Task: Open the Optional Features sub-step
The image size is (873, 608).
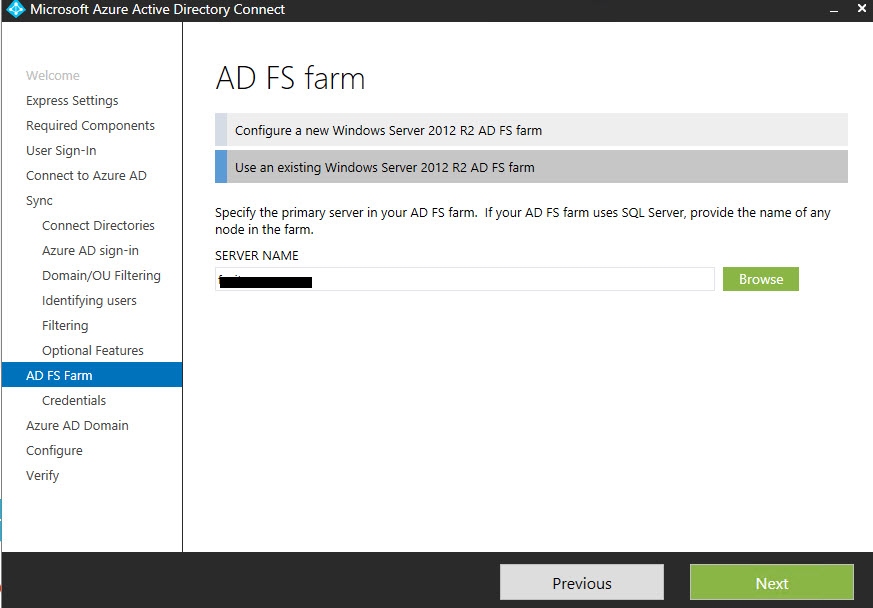Action: tap(93, 351)
